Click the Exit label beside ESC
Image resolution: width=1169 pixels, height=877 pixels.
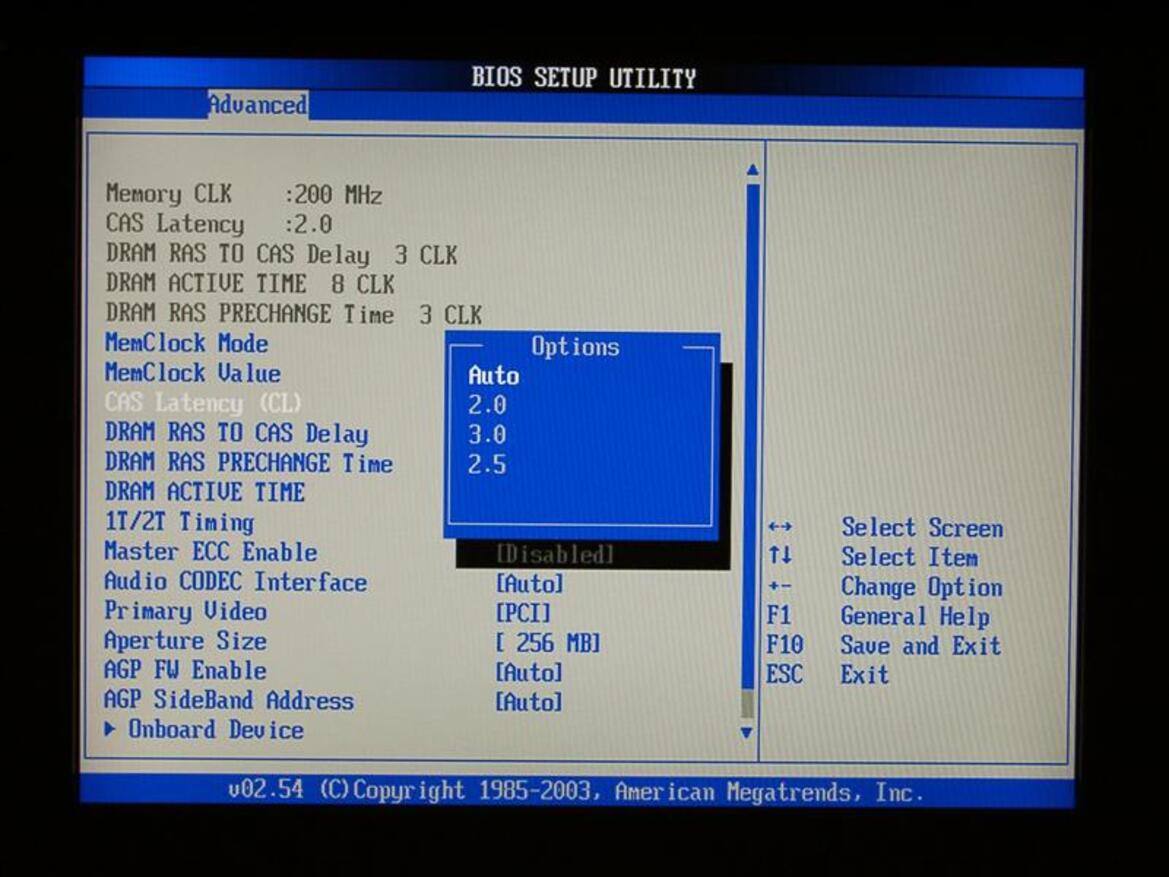(x=865, y=675)
